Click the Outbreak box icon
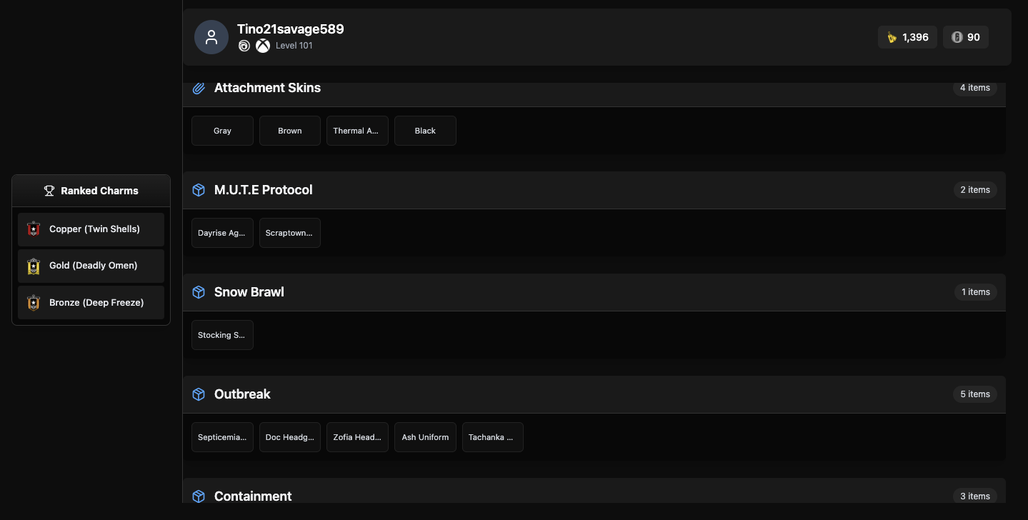The width and height of the screenshot is (1028, 520). 199,394
